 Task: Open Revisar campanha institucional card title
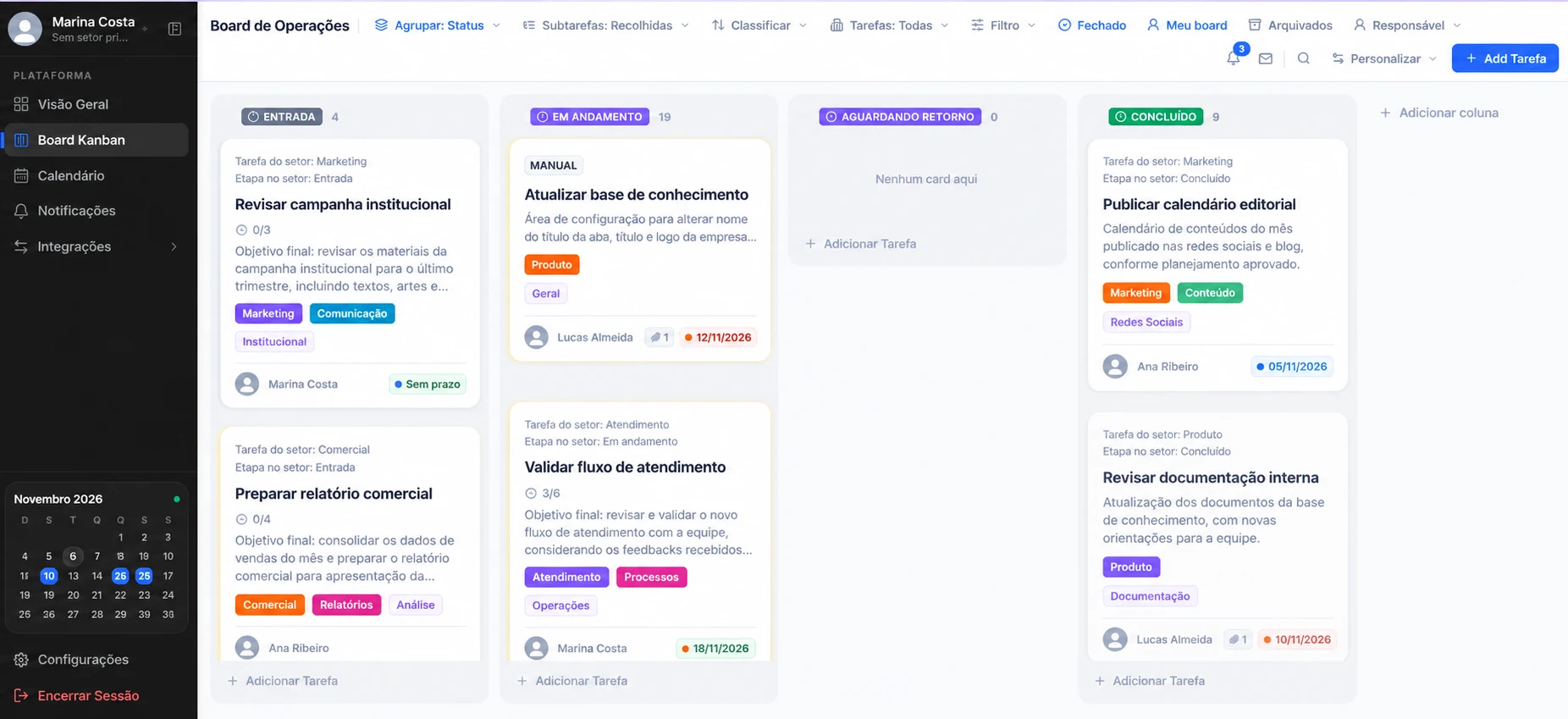click(343, 204)
